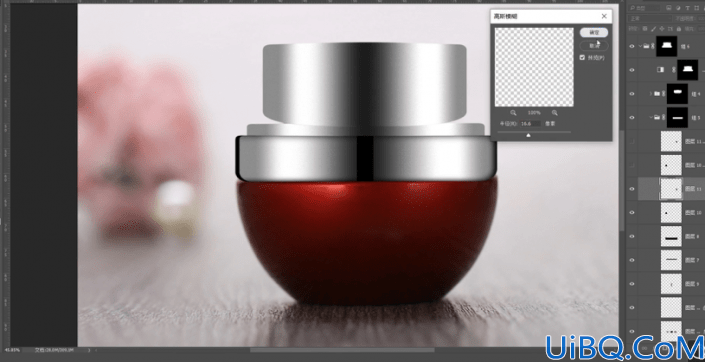Lock all padlock icon
The width and height of the screenshot is (705, 362).
click(x=678, y=29)
